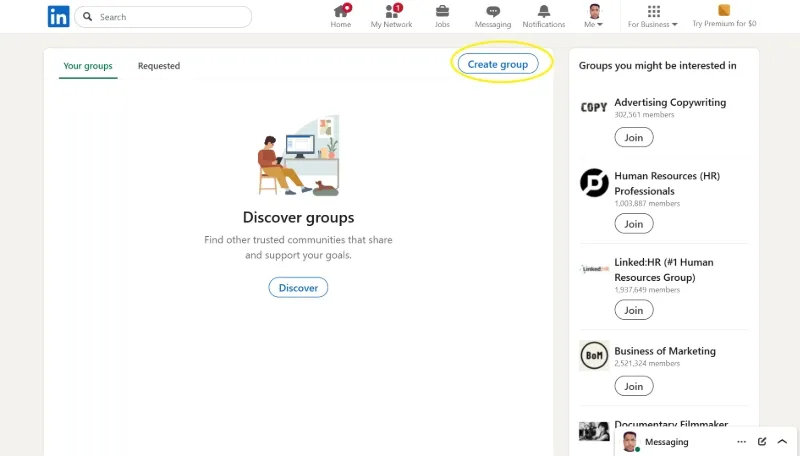Open the LinkedIn home logo
The image size is (800, 456).
tap(59, 16)
